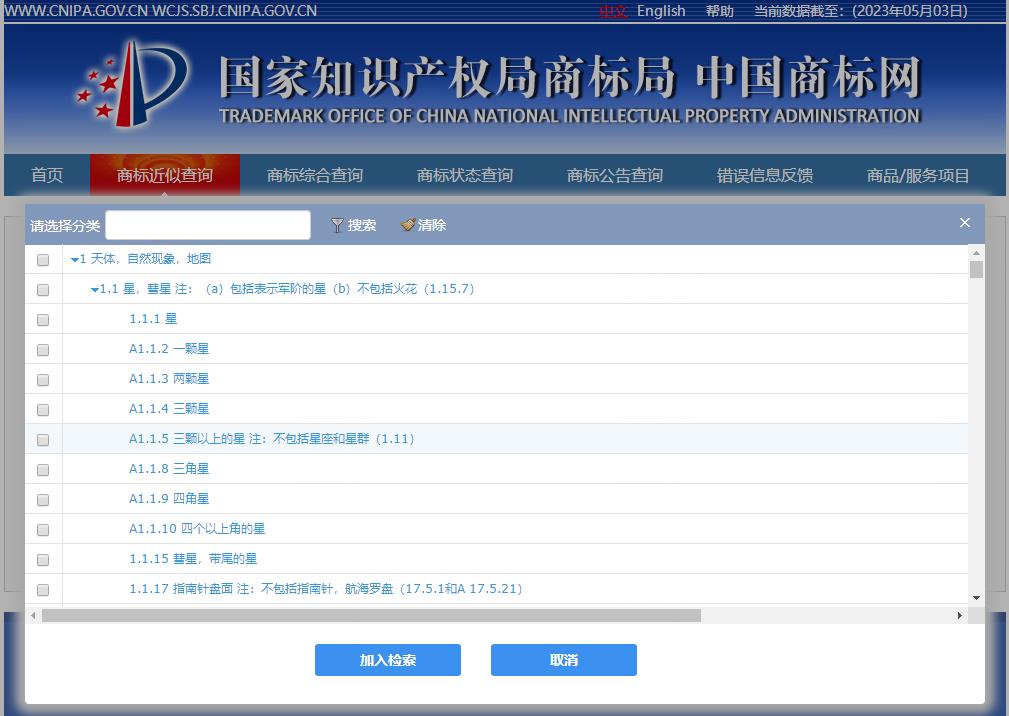Select tree item A1.1.8 三角星
The width and height of the screenshot is (1009, 716).
169,468
